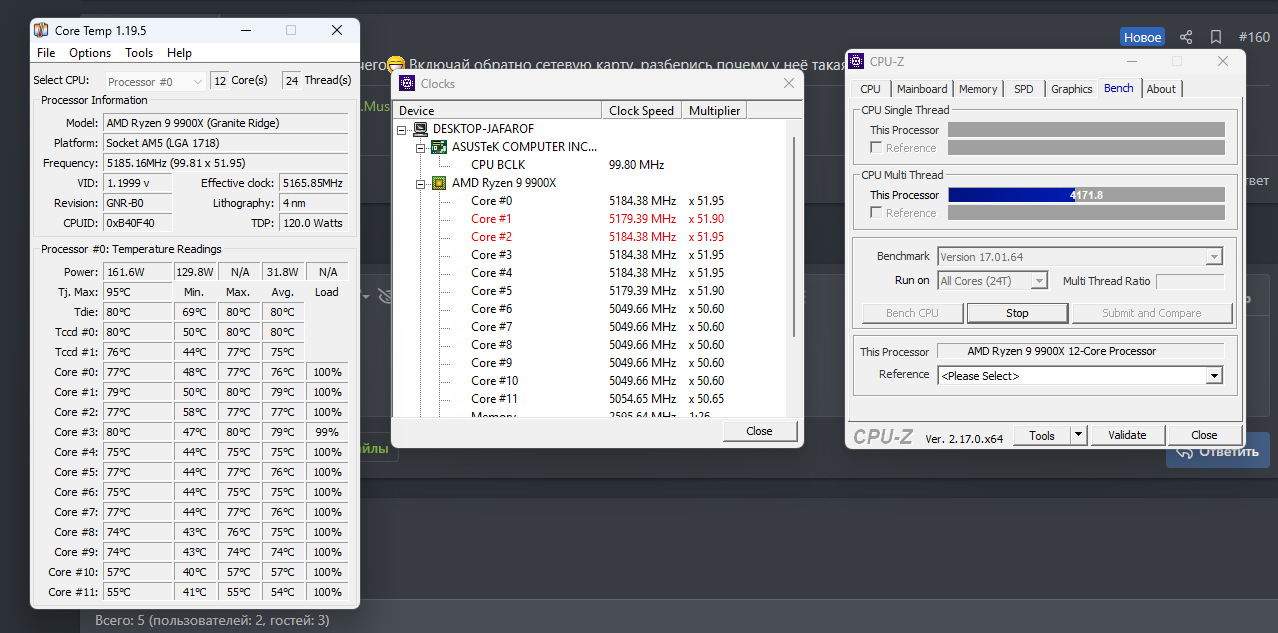
Task: Open the File menu in Core Temp
Action: (46, 53)
